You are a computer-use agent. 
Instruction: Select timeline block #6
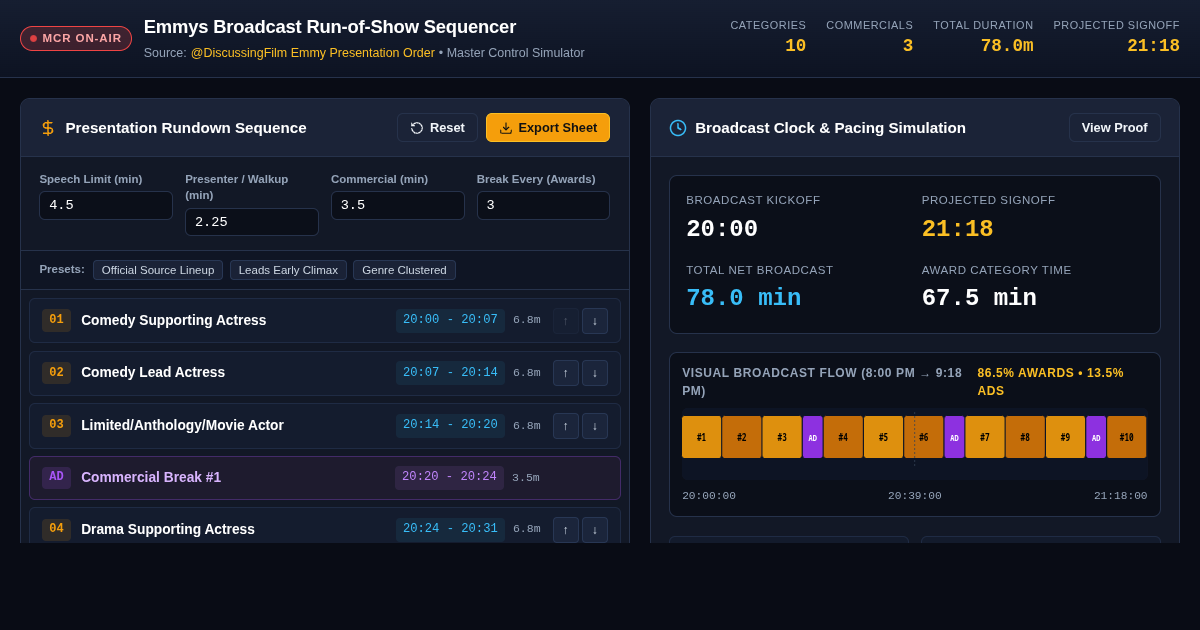coord(924,437)
